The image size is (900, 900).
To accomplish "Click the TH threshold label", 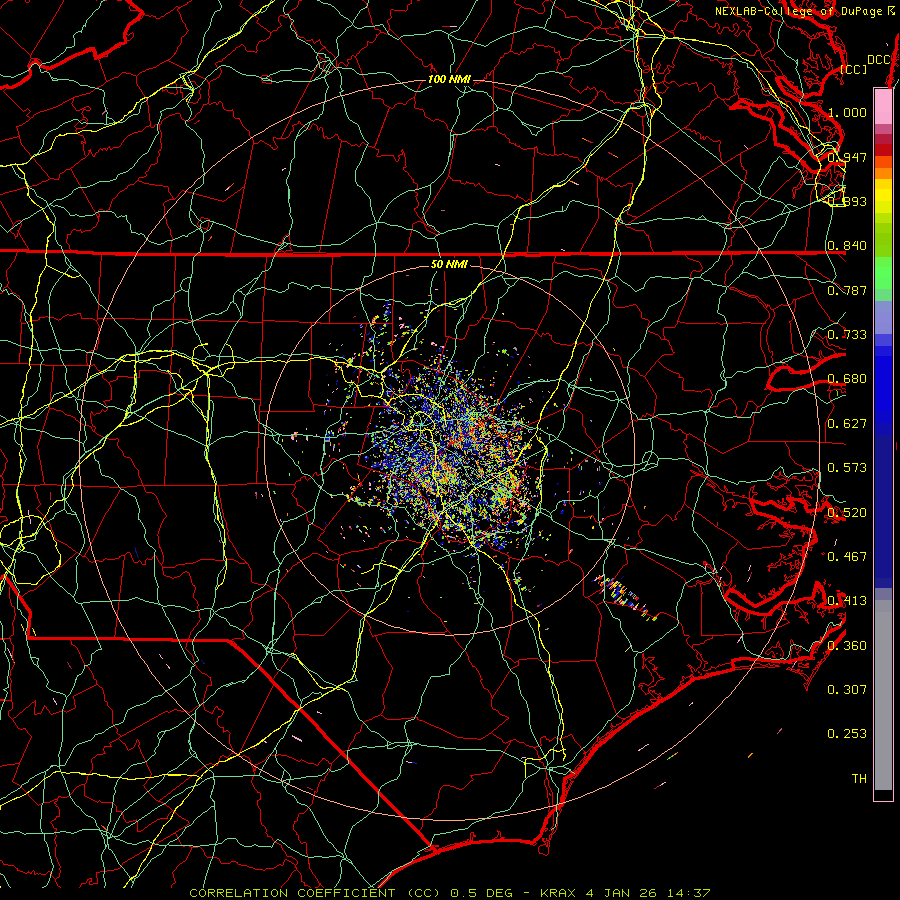I will click(x=859, y=778).
